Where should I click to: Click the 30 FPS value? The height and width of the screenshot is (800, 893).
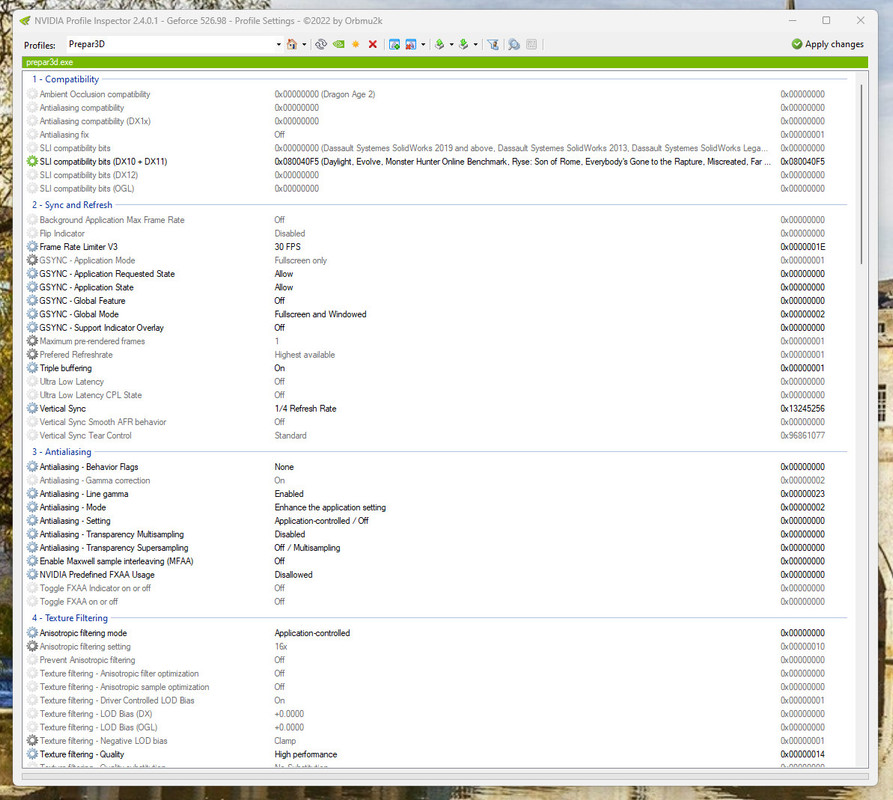point(288,247)
